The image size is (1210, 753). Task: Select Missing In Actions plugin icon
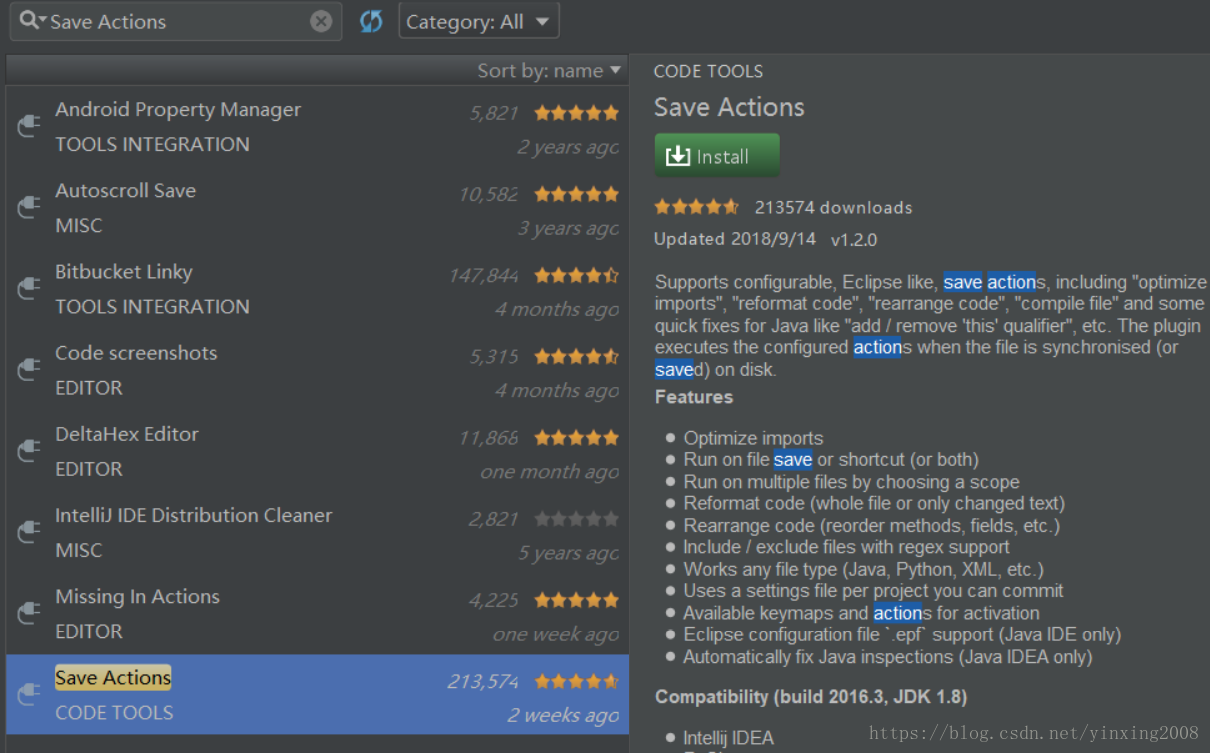28,612
